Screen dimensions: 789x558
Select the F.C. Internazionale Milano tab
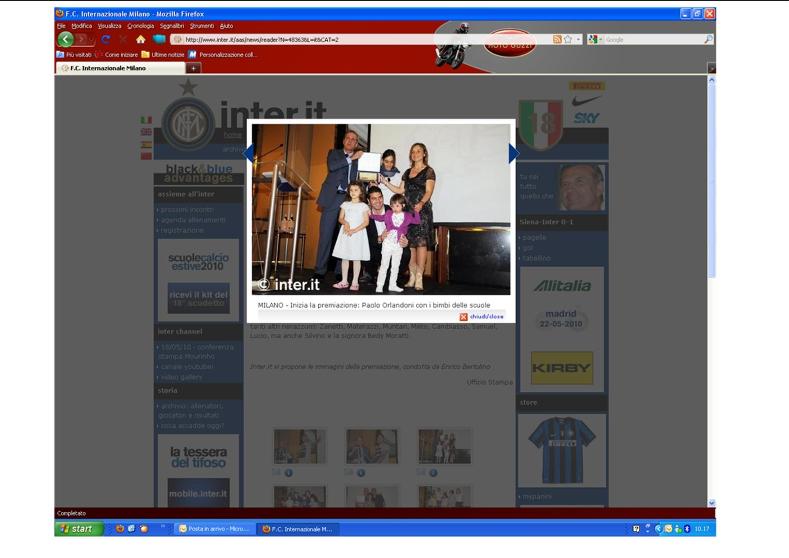point(120,68)
